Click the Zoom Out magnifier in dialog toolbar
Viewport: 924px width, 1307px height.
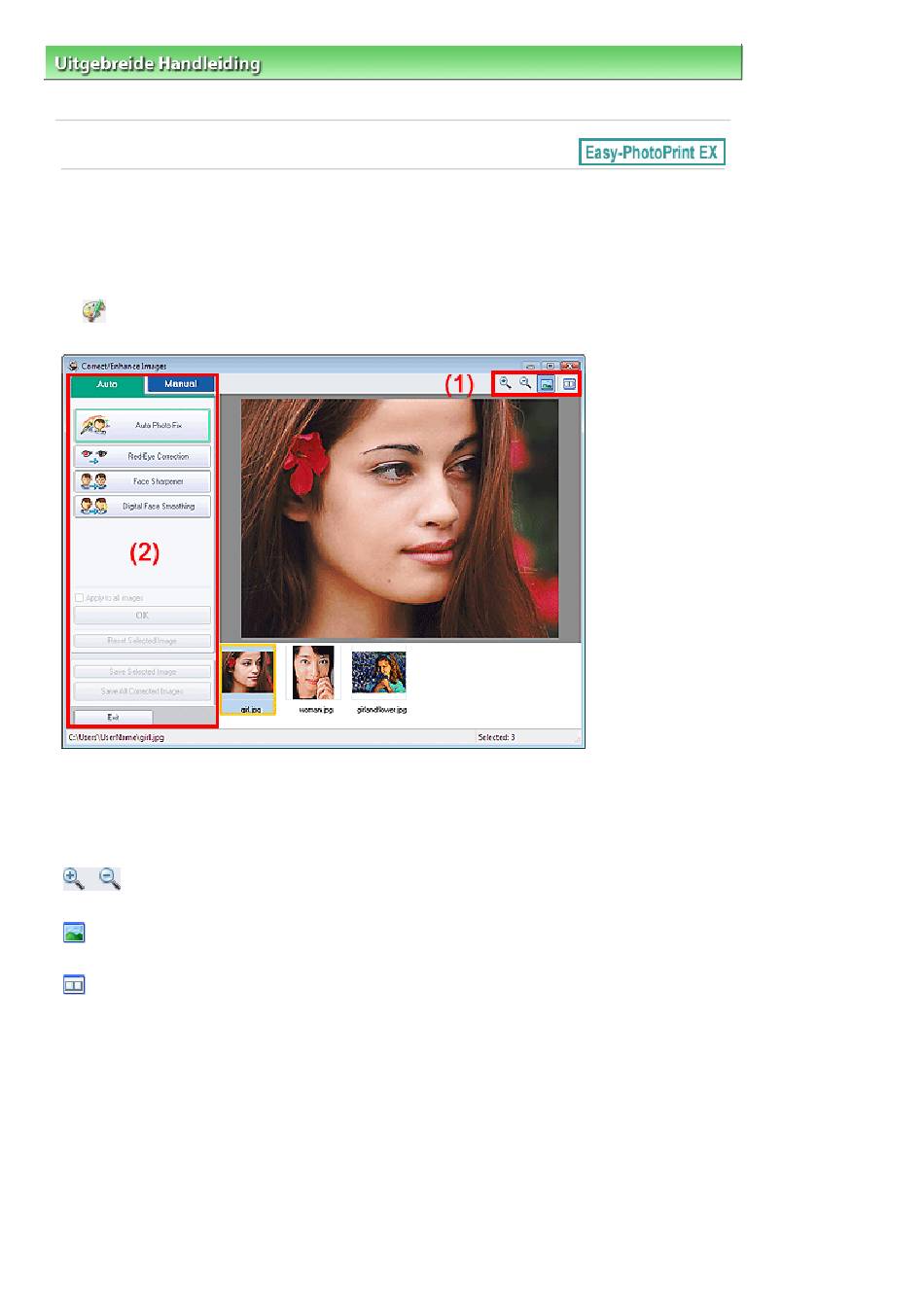(525, 383)
